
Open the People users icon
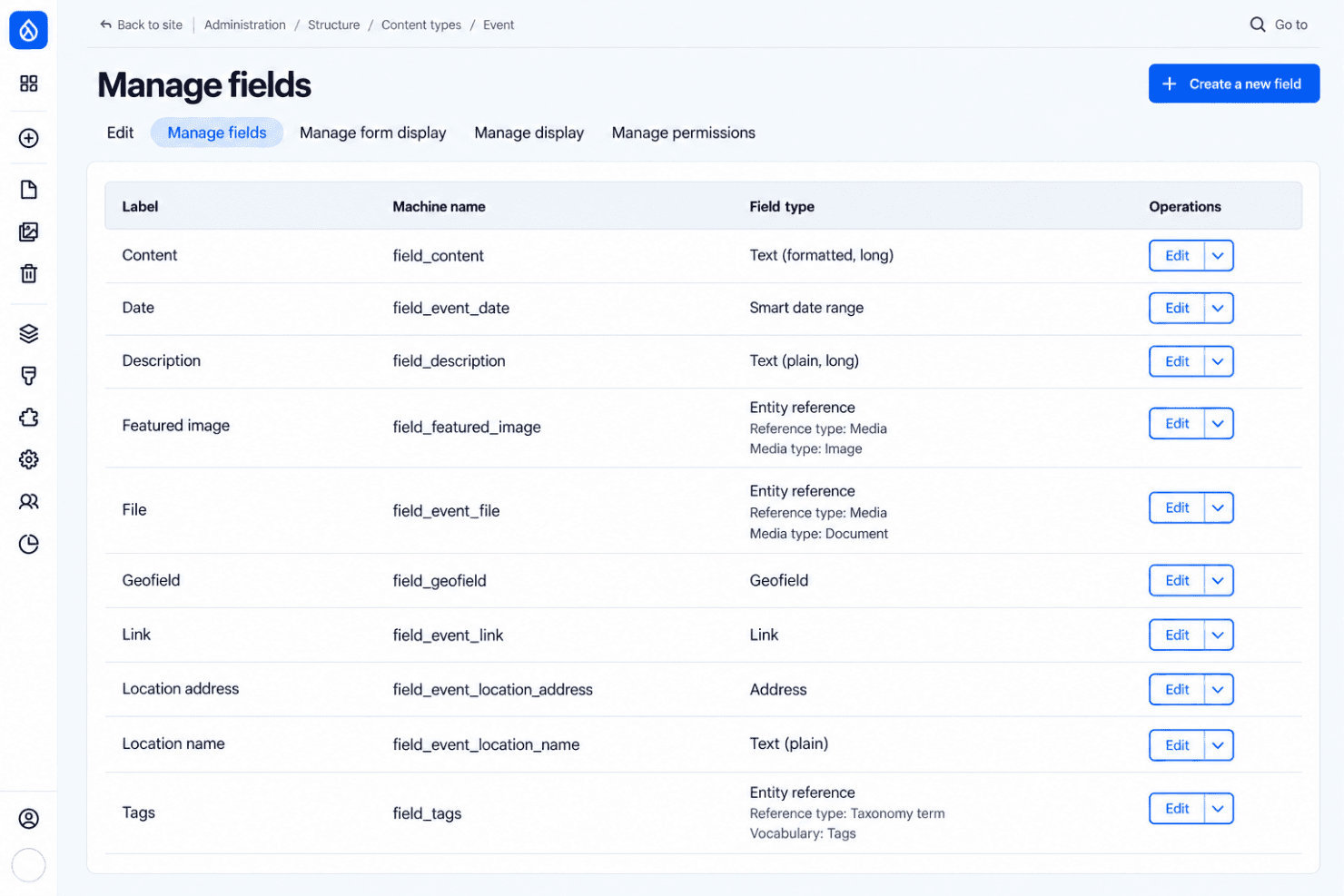[x=29, y=501]
